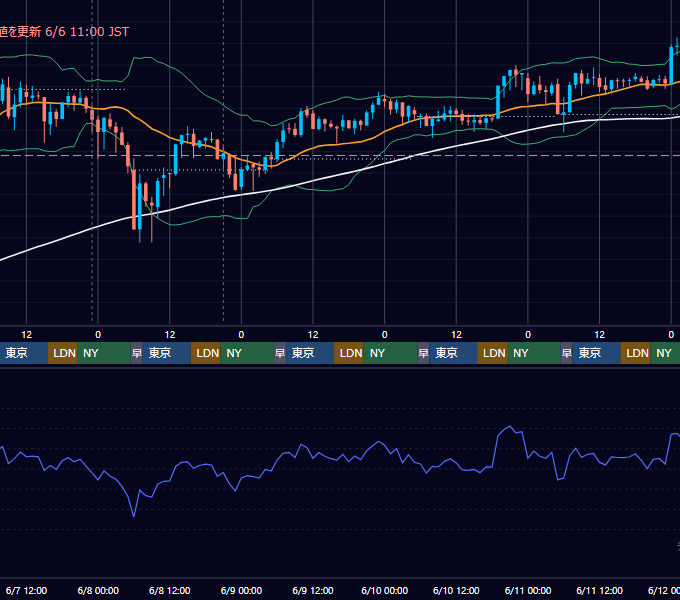This screenshot has height=600, width=680.
Task: Select the 東京 session block above 6/8 12:00
Action: (x=167, y=353)
